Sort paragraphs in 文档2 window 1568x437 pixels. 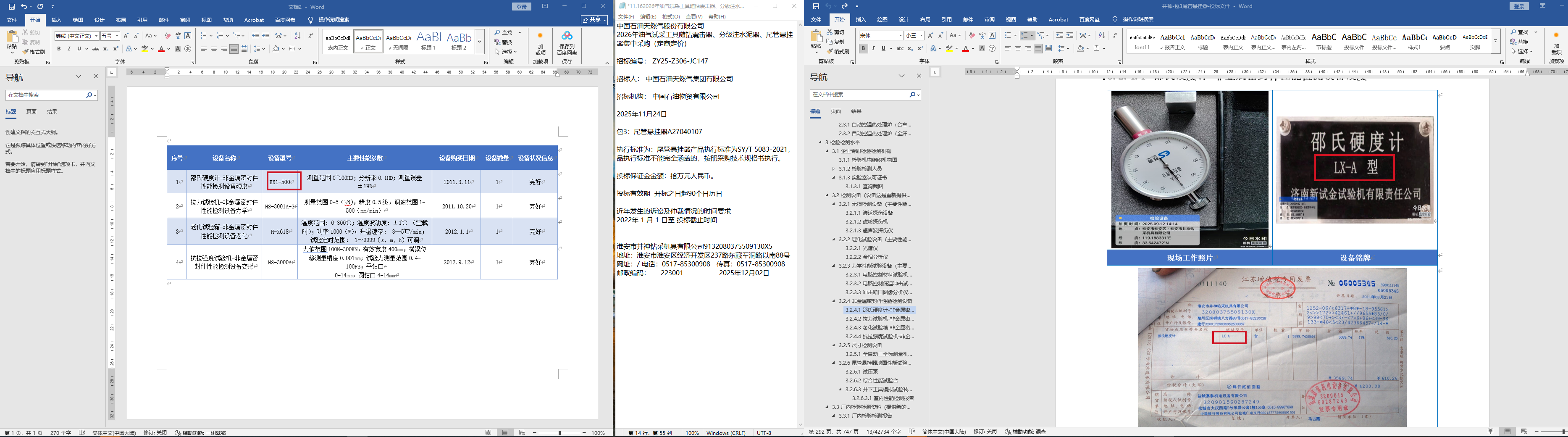tap(298, 36)
